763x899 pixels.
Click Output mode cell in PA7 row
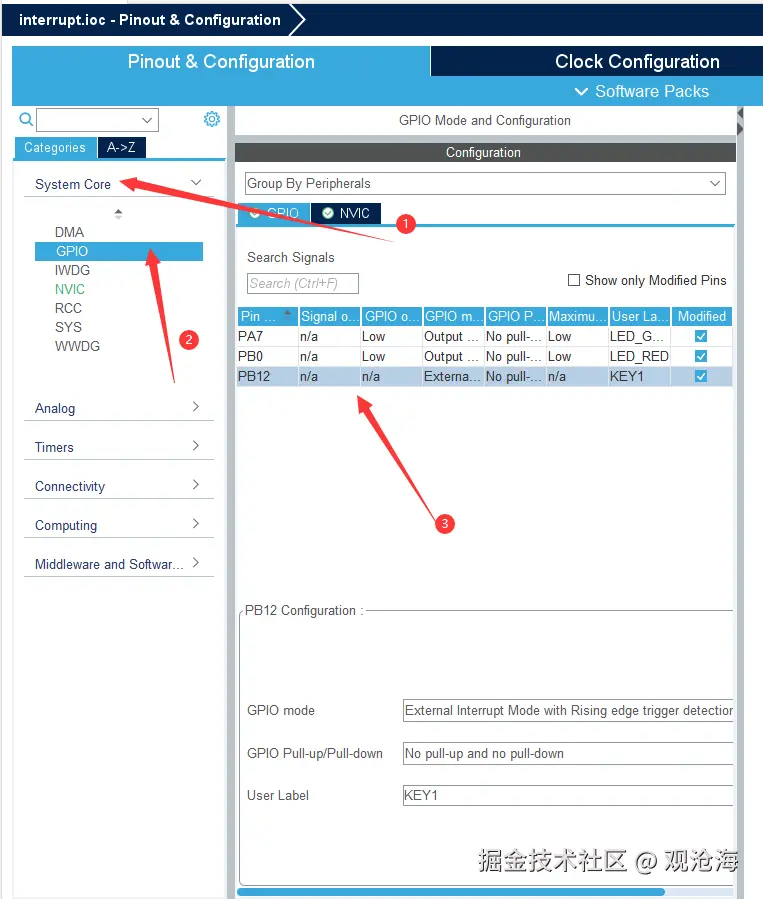pyautogui.click(x=453, y=337)
